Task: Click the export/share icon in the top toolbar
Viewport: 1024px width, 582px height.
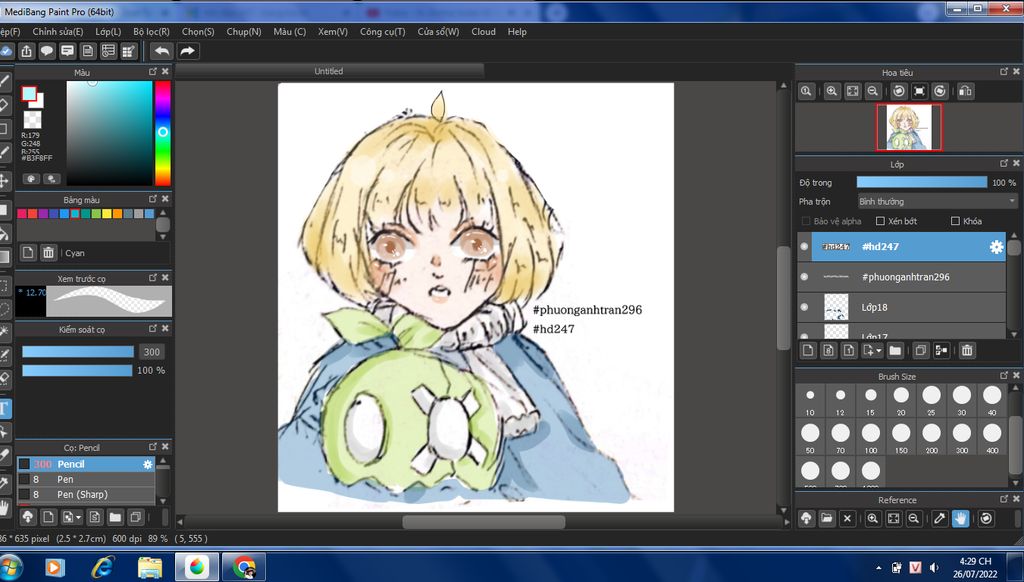Action: pos(26,51)
